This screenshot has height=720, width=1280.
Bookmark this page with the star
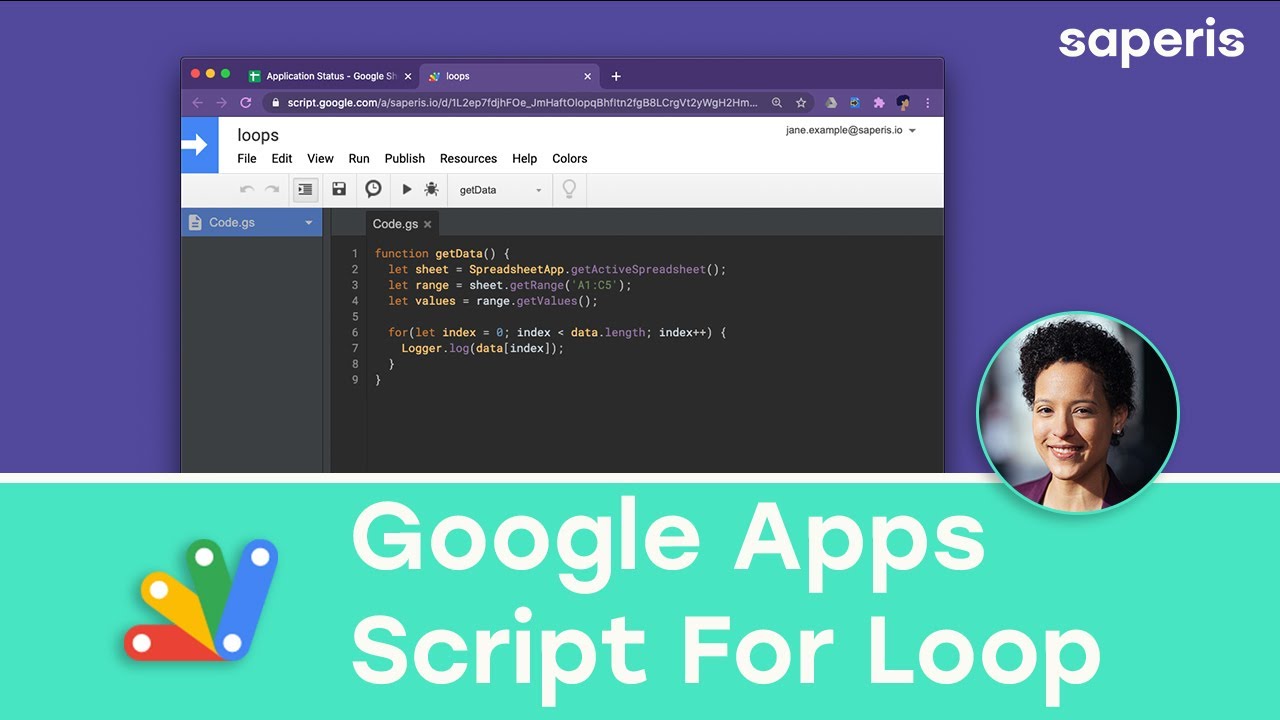(x=800, y=102)
